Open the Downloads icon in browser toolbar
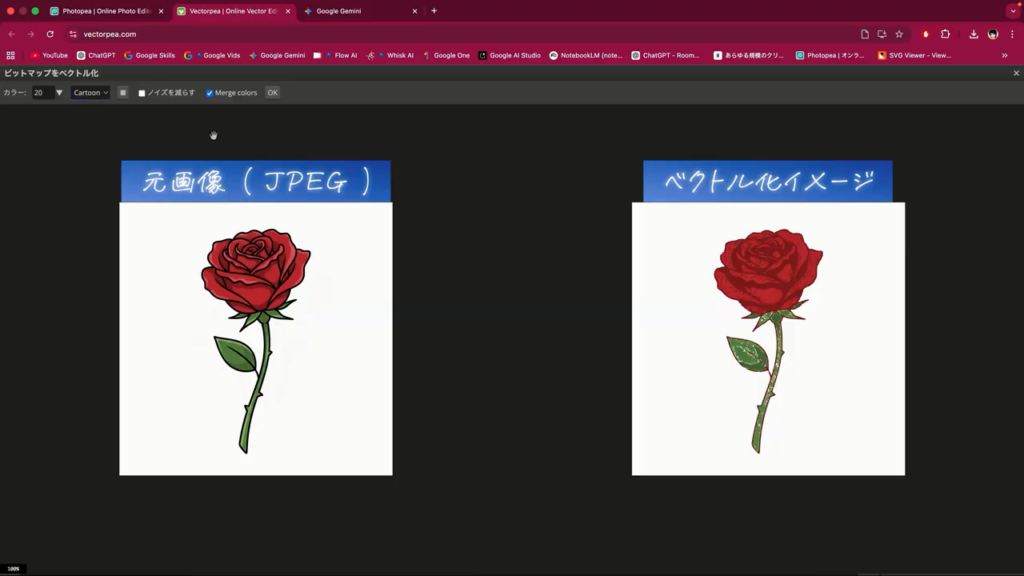1024x576 pixels. tap(974, 34)
